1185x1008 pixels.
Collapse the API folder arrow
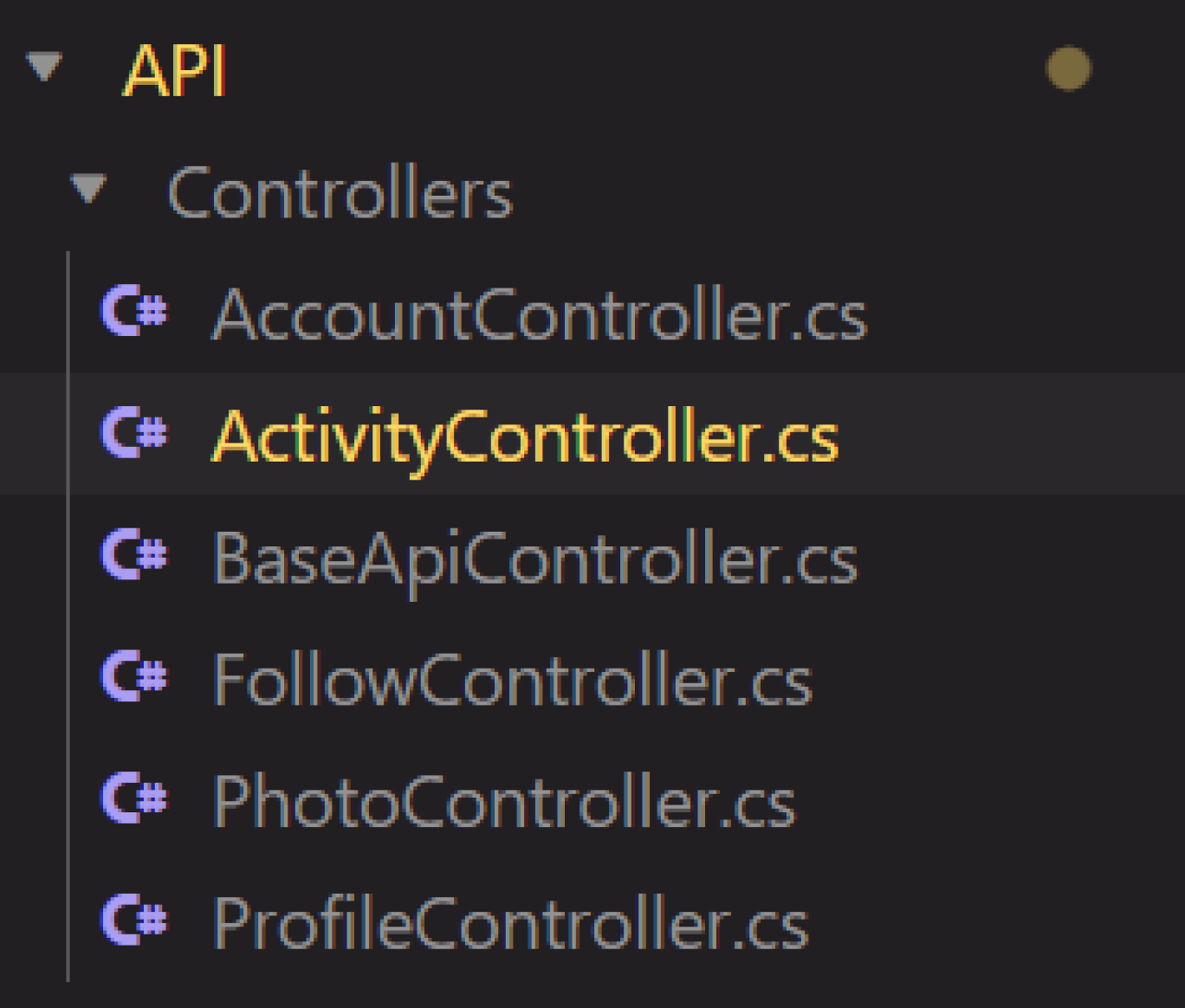point(44,67)
